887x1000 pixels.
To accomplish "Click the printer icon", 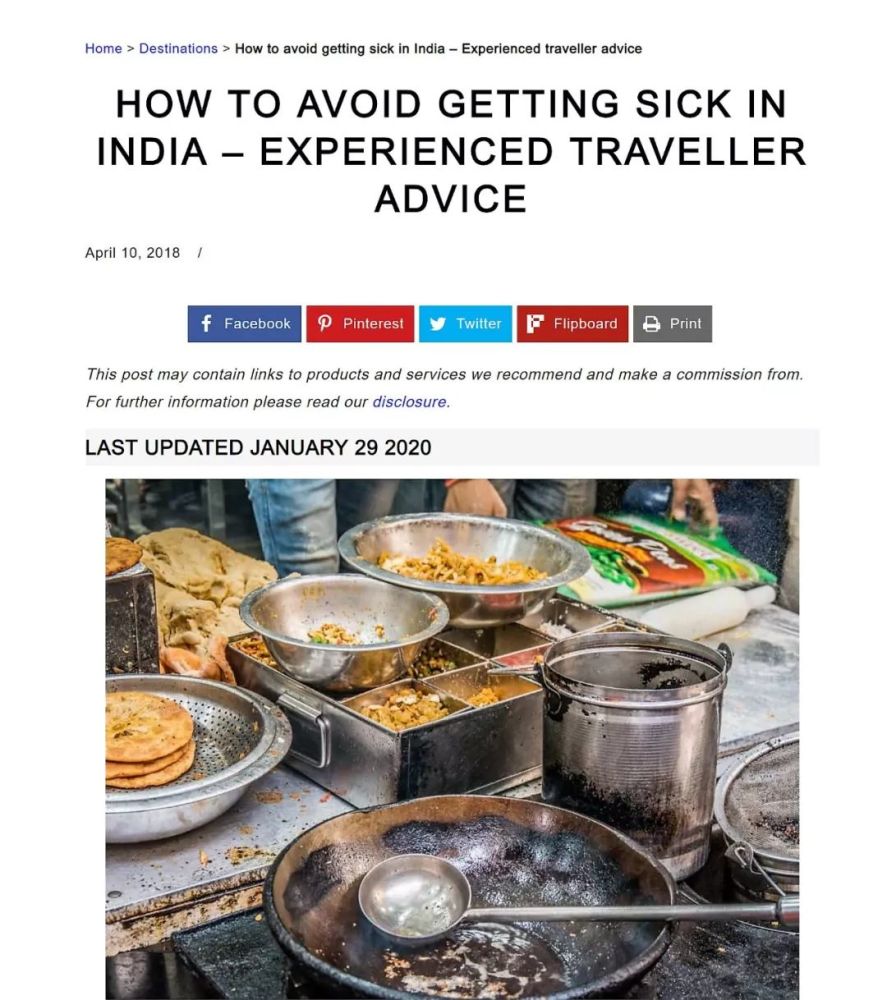I will tap(651, 324).
